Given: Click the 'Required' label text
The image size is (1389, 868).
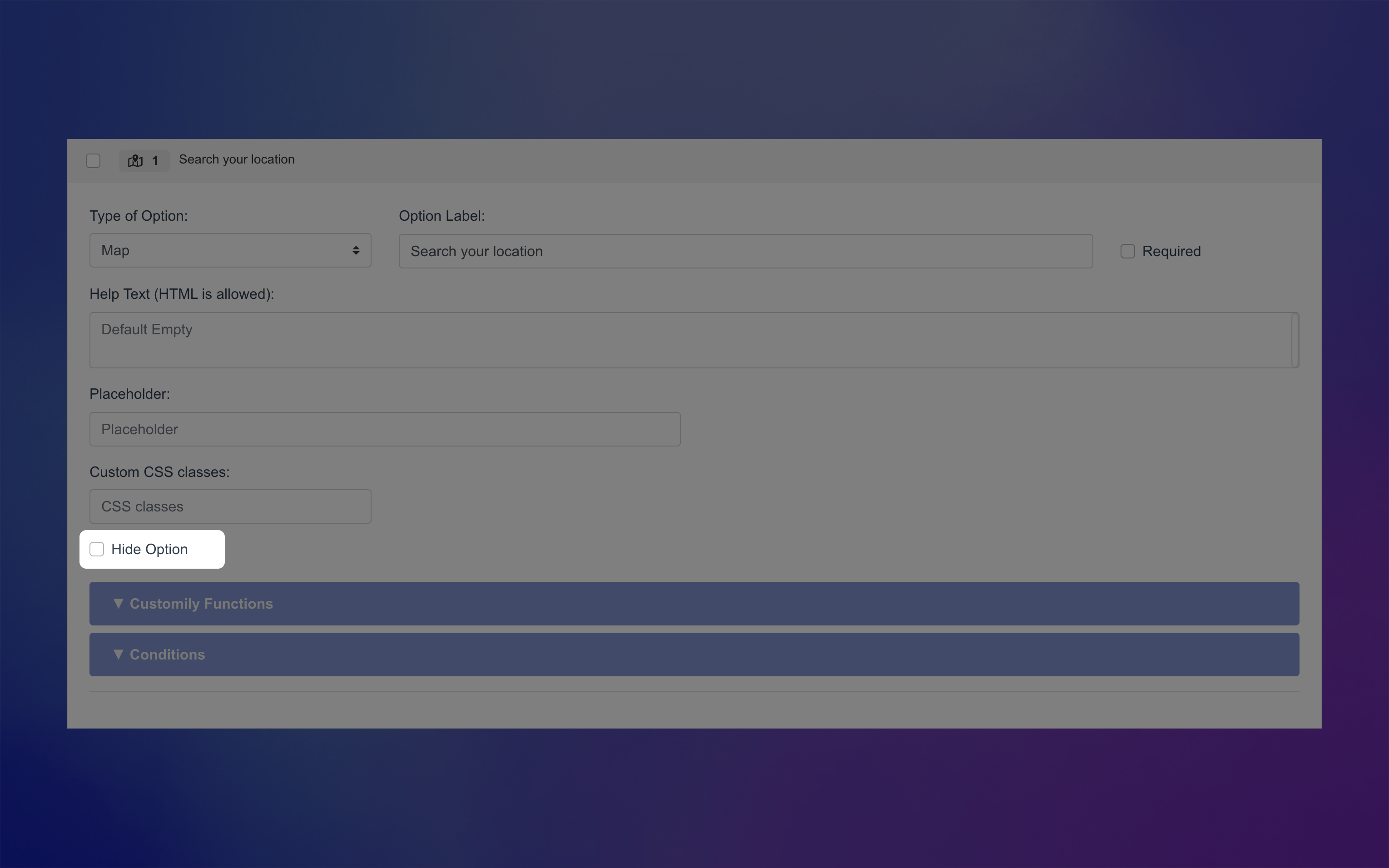Looking at the screenshot, I should click(1171, 252).
